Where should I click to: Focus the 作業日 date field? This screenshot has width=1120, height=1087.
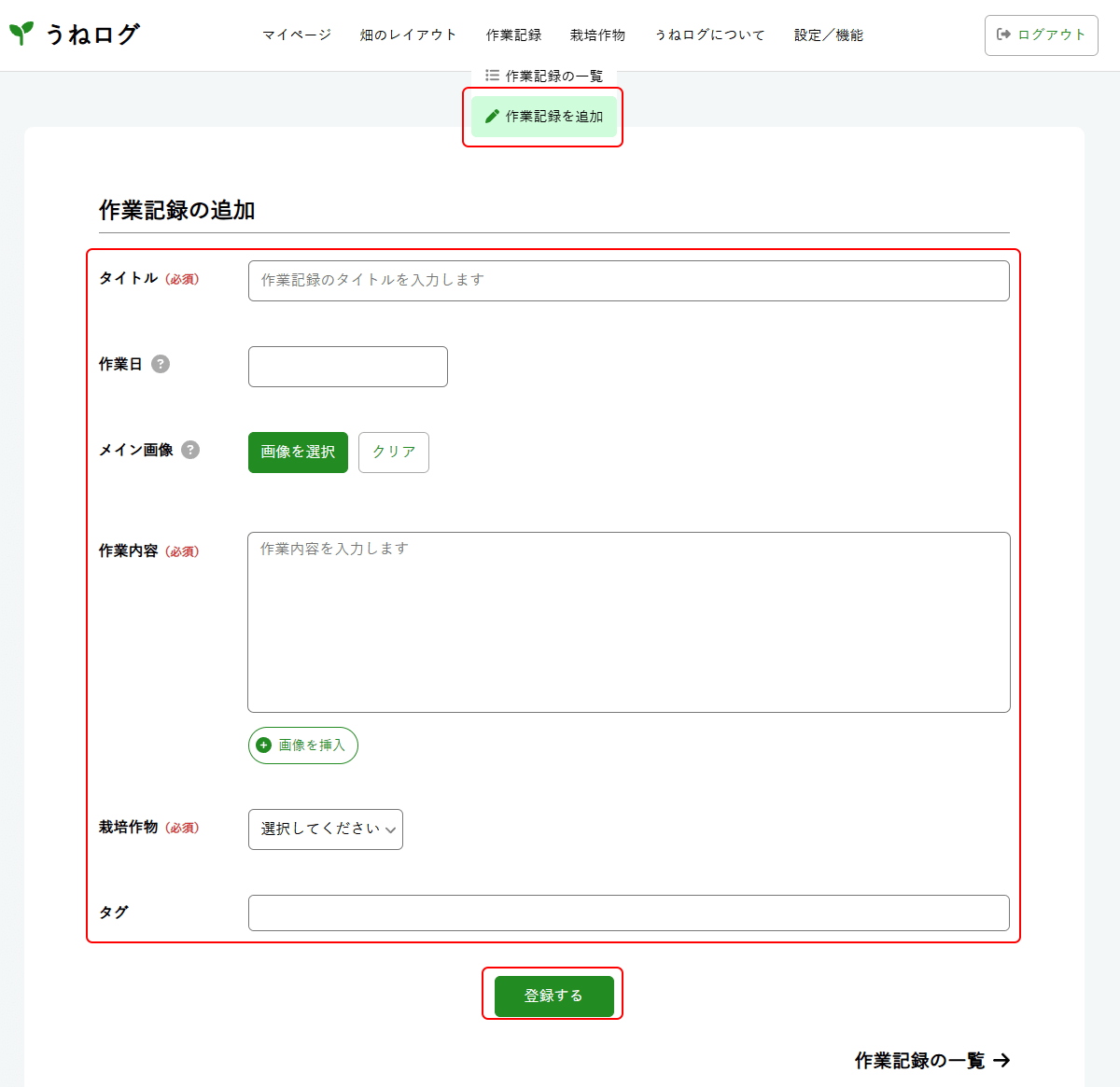tap(348, 367)
